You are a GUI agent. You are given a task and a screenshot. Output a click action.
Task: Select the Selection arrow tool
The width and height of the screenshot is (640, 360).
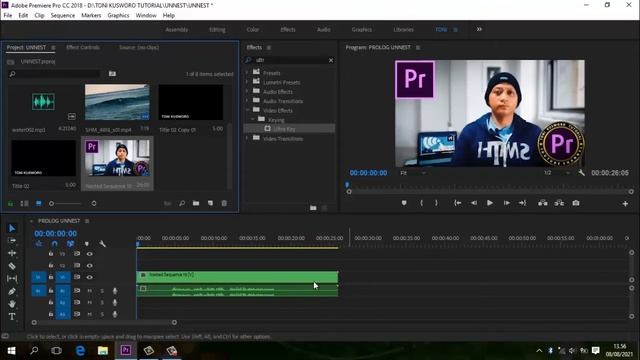pyautogui.click(x=12, y=228)
